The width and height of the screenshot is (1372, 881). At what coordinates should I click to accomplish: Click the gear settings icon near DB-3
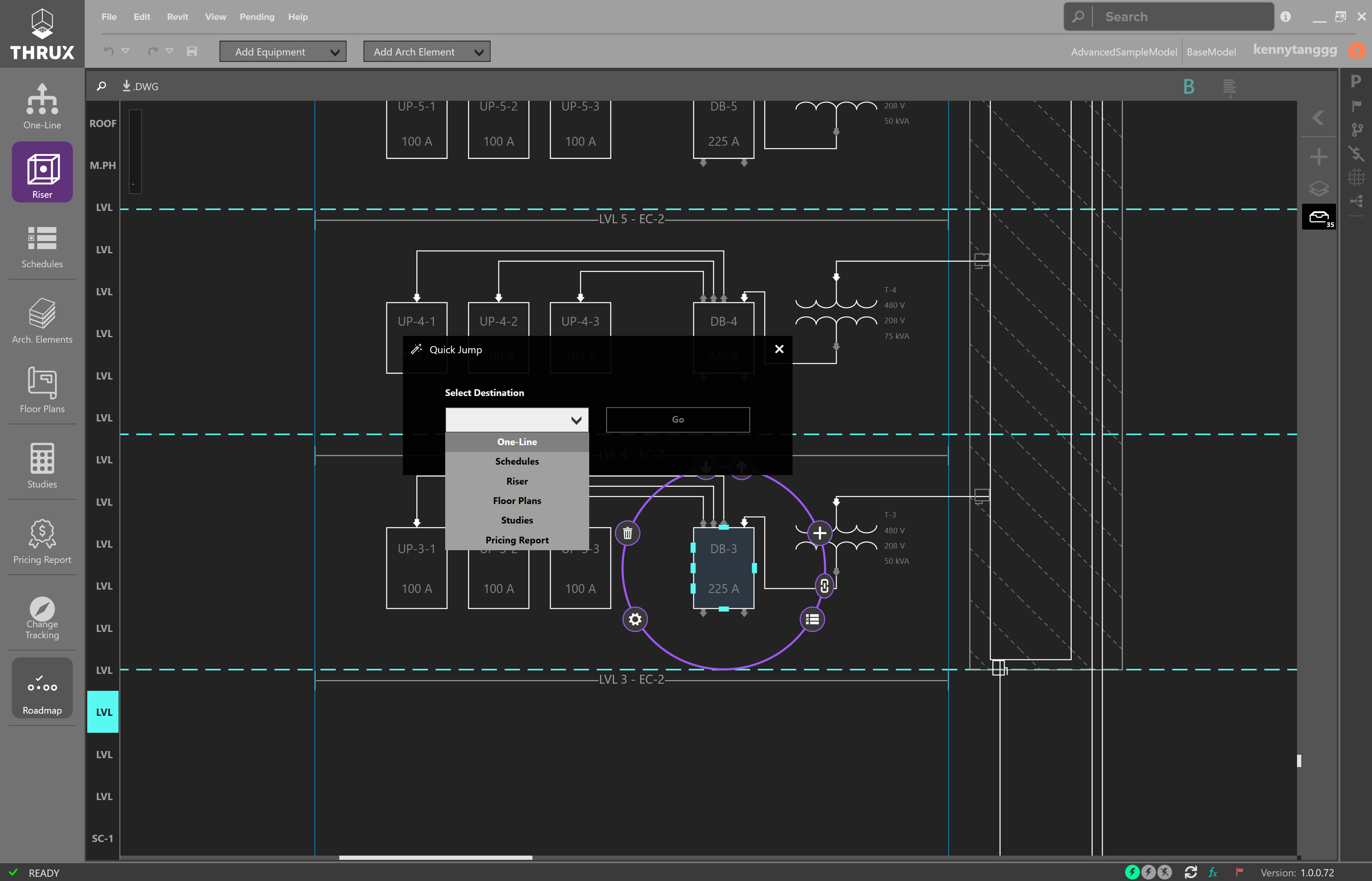[x=635, y=619]
